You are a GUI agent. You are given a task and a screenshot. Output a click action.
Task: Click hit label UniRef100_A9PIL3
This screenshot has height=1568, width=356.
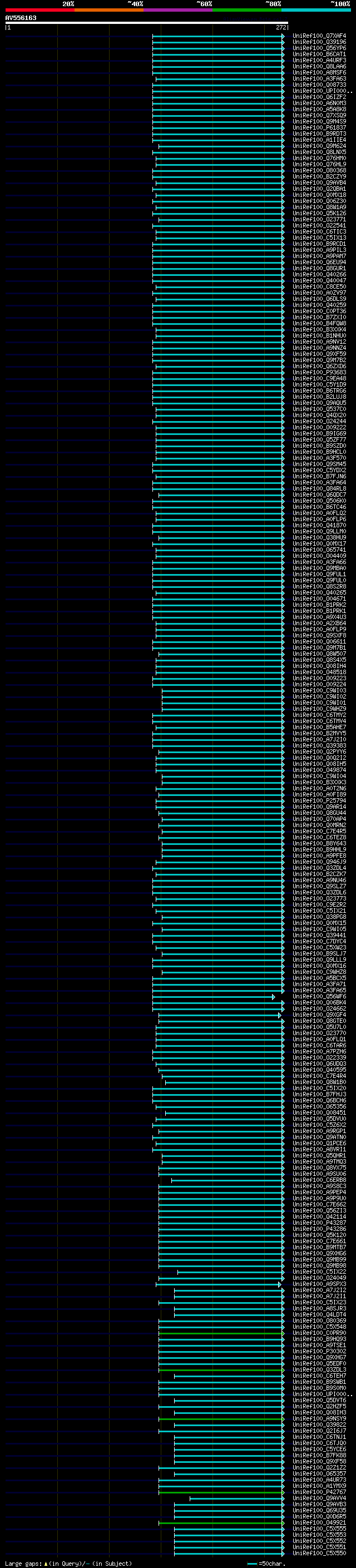(319, 250)
